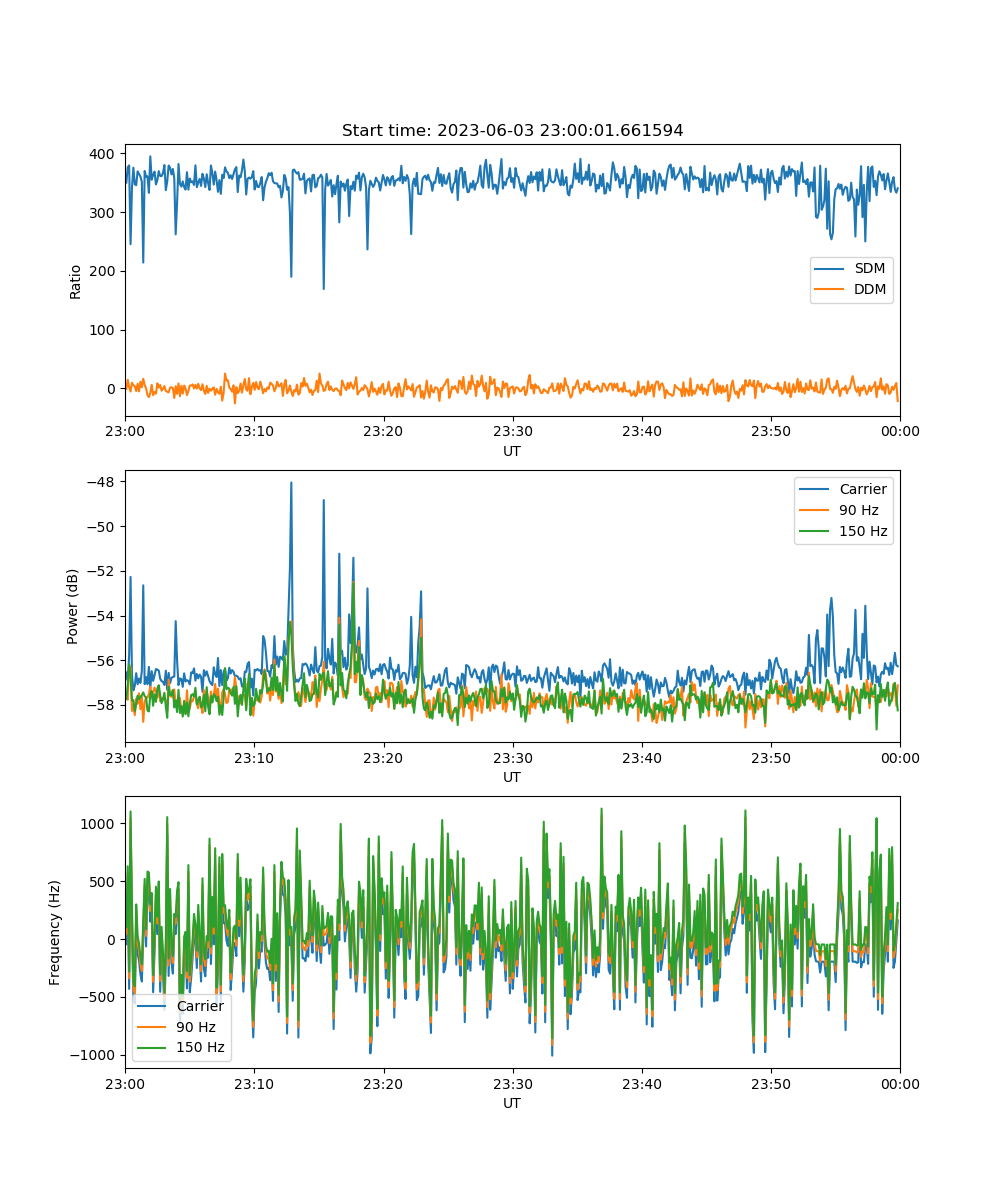Select 90 Hz in the Power plot legend

tap(844, 511)
